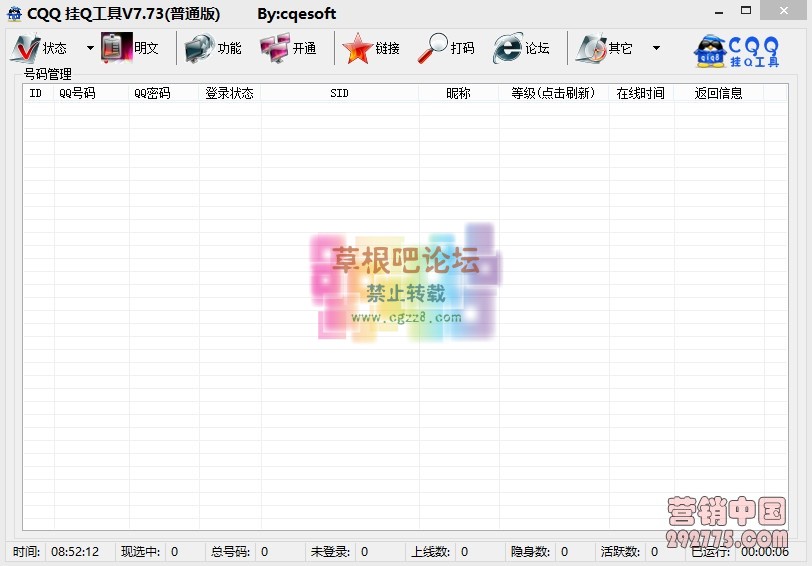Screen dimensions: 812x566
Task: Click the 总号码 status bar label
Action: pyautogui.click(x=230, y=552)
